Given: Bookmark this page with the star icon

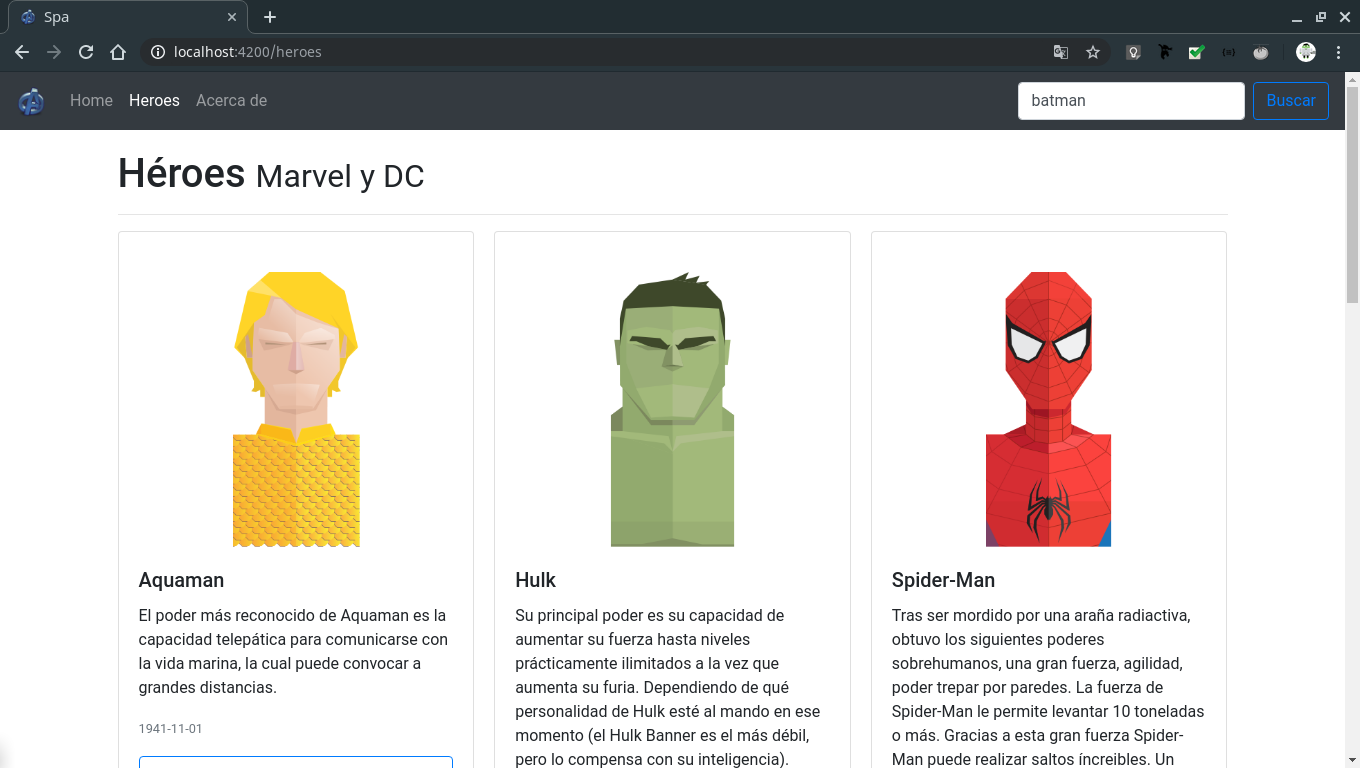Looking at the screenshot, I should 1093,52.
